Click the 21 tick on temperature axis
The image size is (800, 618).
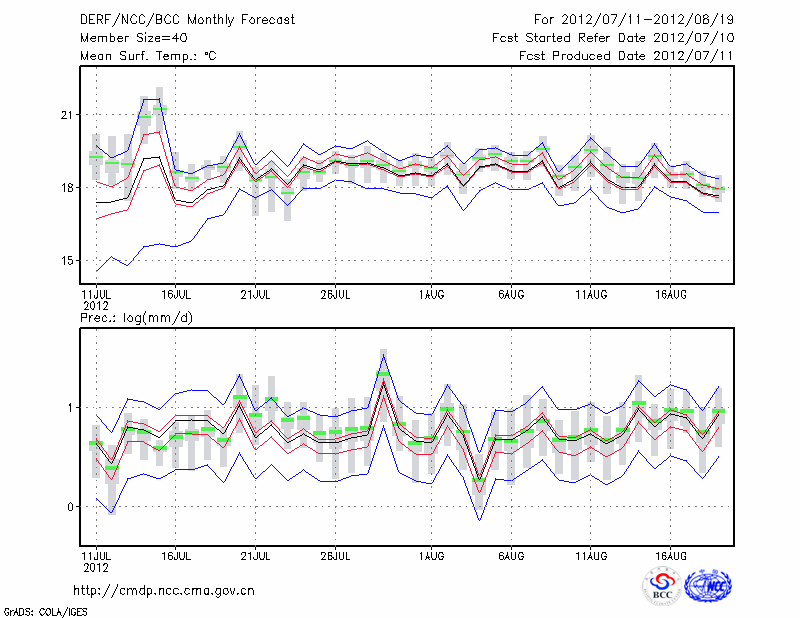click(x=67, y=116)
